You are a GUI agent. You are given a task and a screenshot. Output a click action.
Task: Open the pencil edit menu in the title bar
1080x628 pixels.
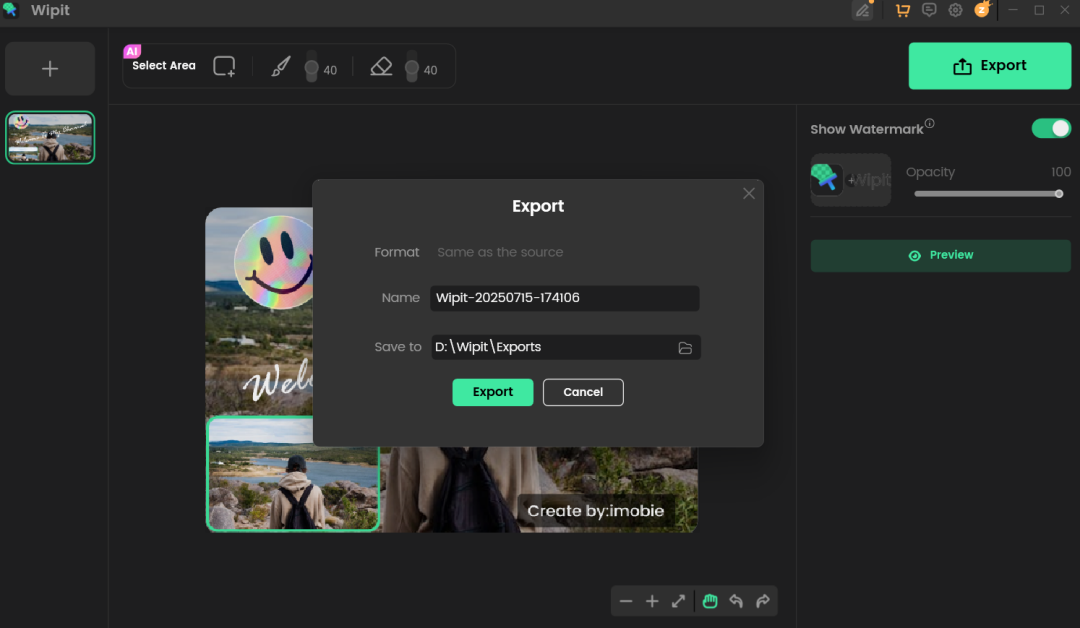[863, 10]
